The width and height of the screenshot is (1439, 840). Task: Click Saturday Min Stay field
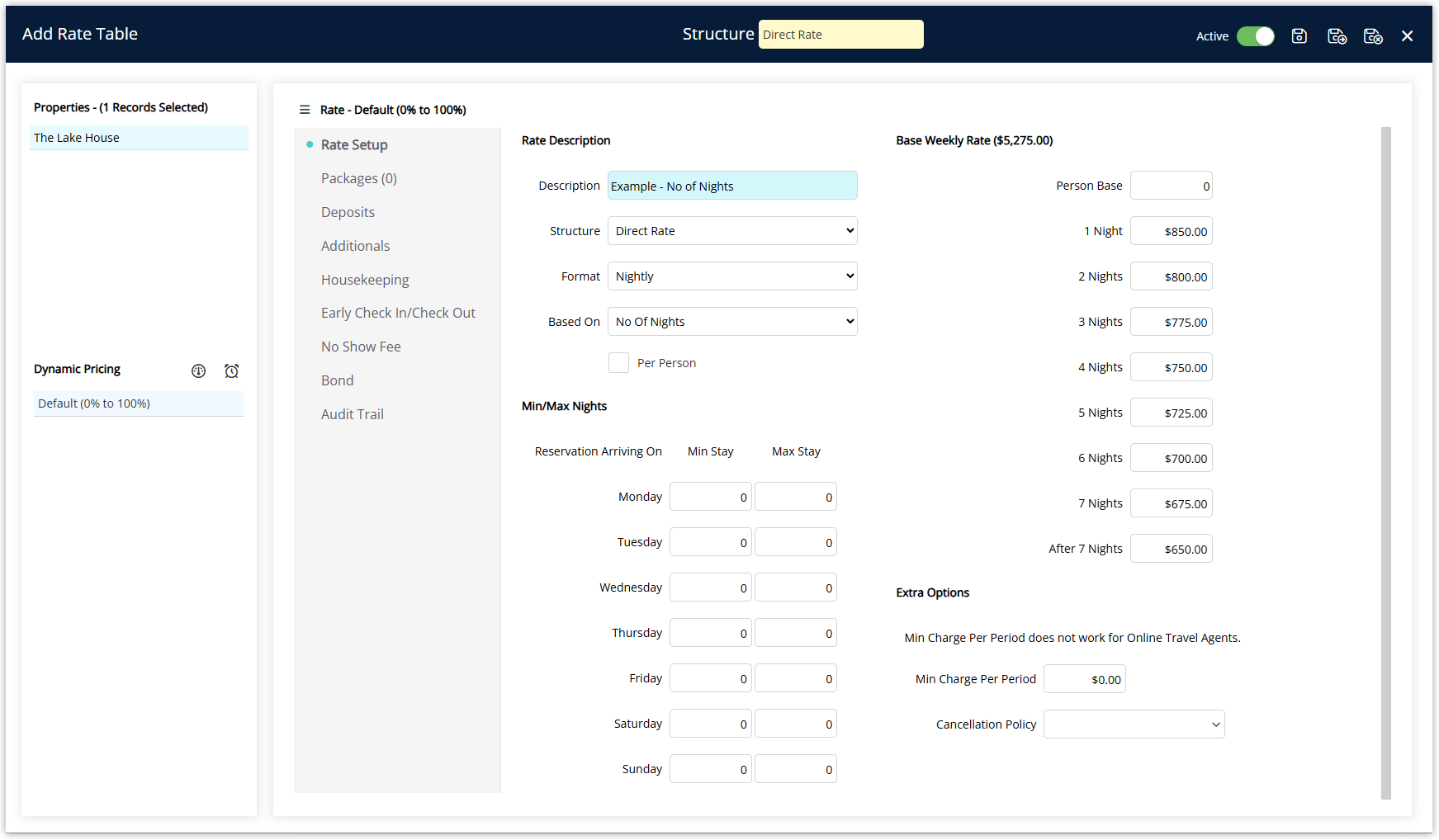711,724
